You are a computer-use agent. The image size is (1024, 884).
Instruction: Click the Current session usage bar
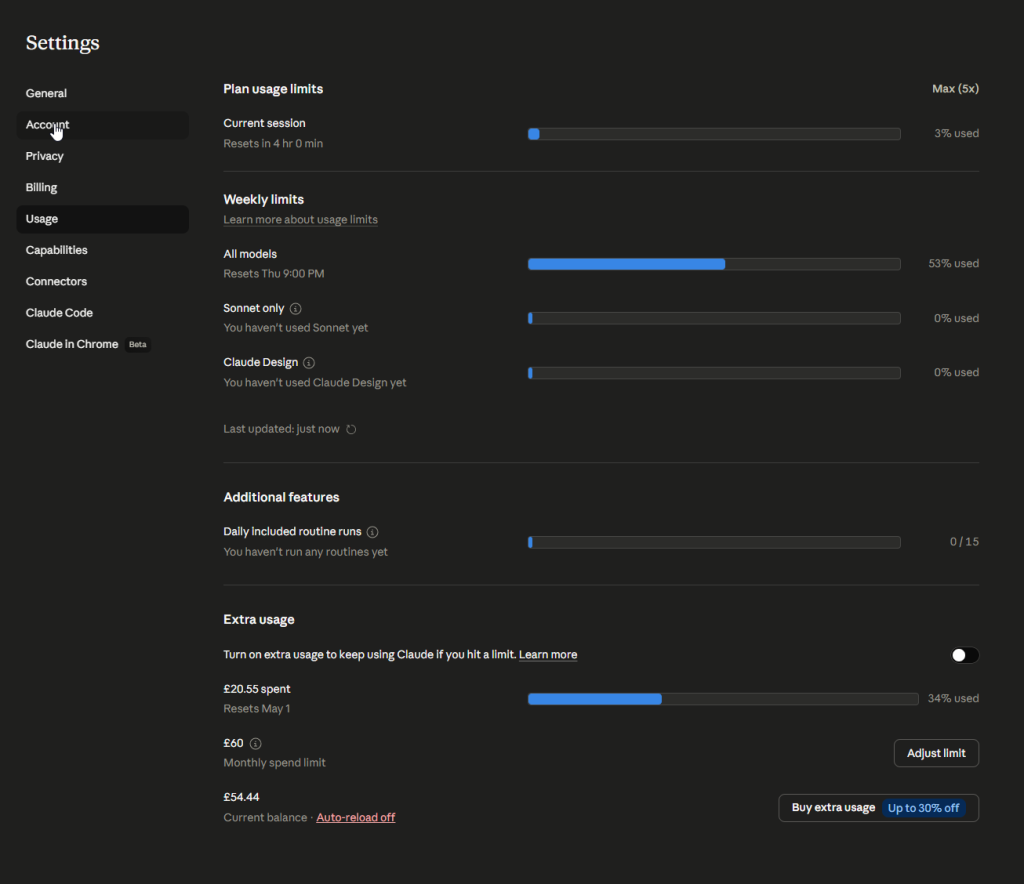714,134
